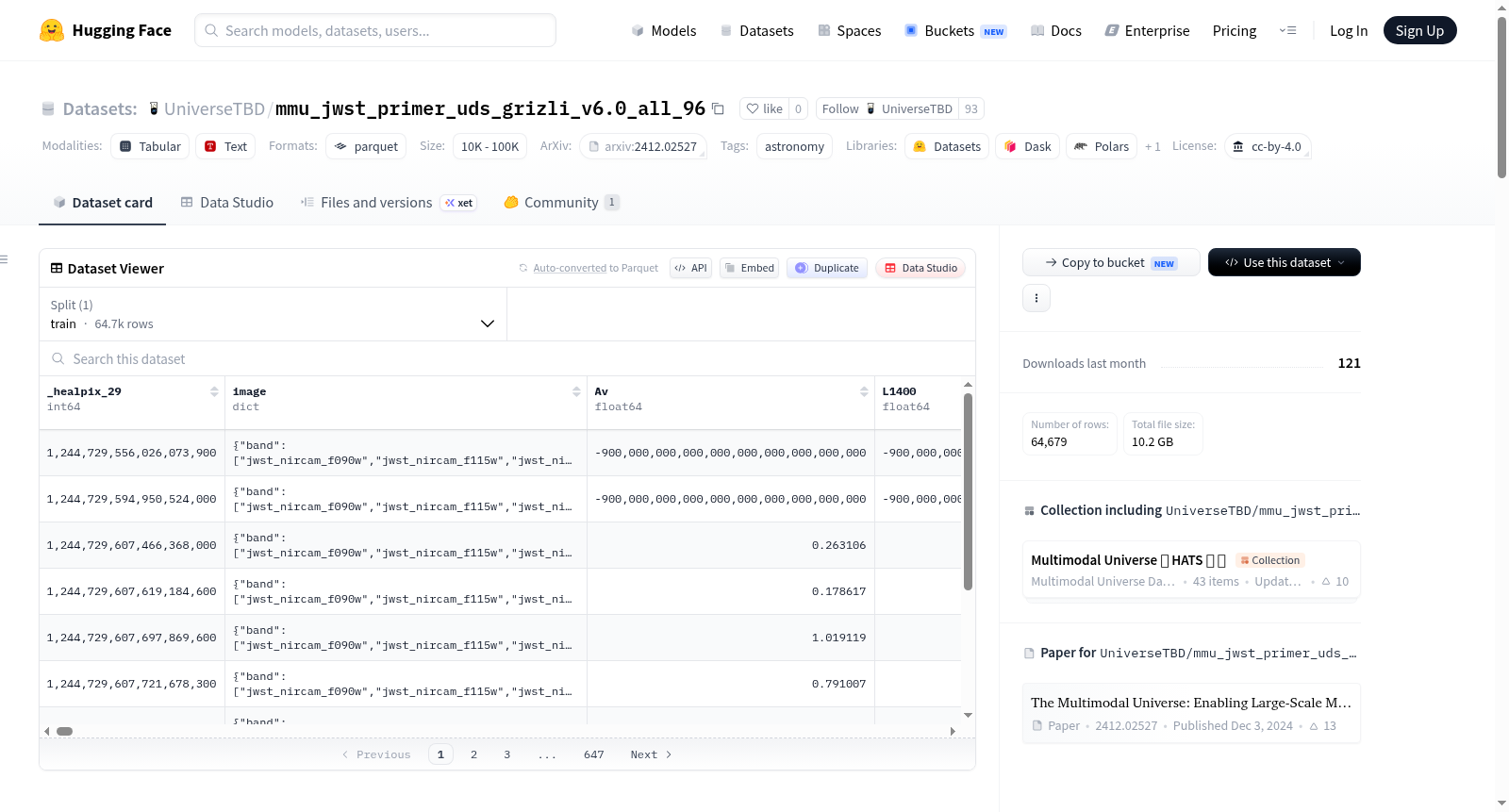Image resolution: width=1509 pixels, height=812 pixels.
Task: Show the +1 more libraries
Action: [1152, 146]
